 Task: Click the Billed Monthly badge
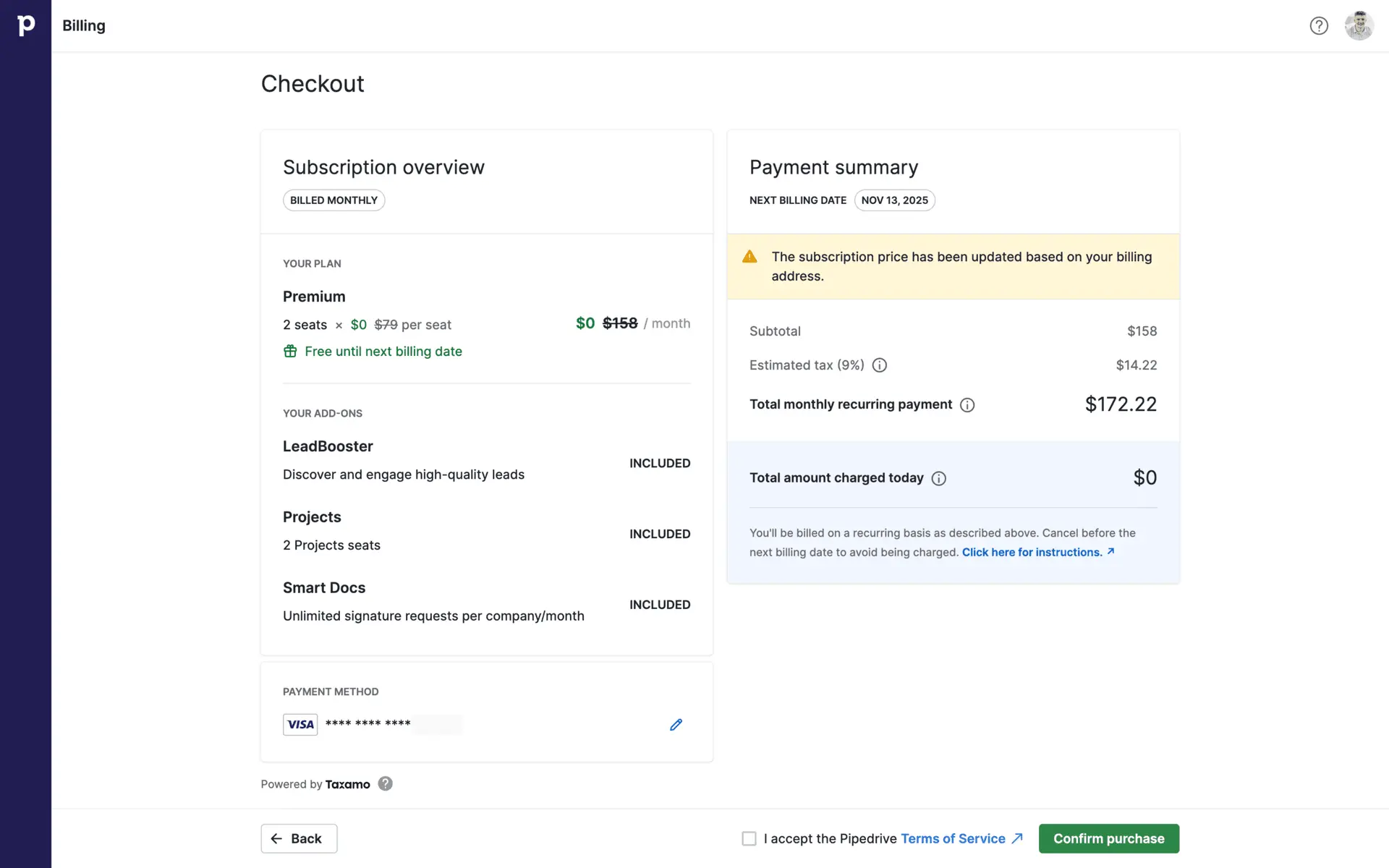point(334,200)
